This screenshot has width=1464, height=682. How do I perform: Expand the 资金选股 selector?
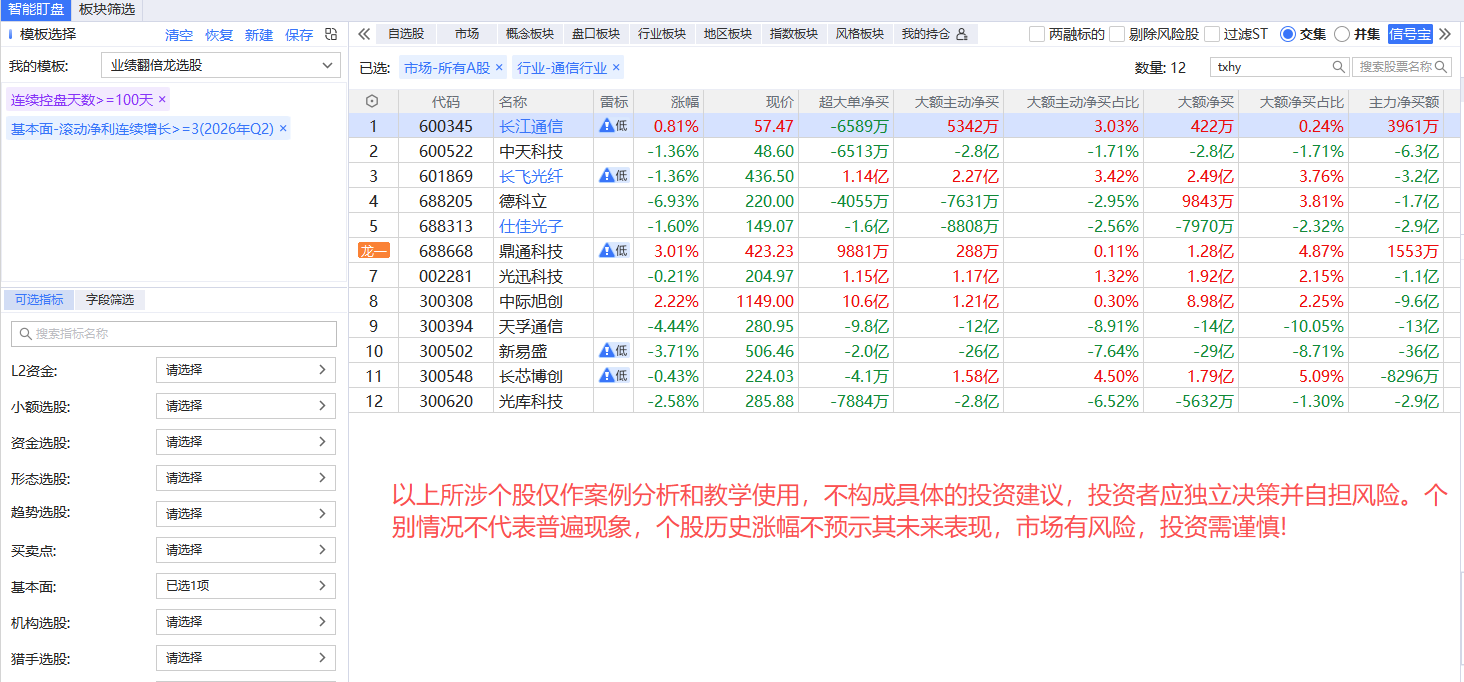point(246,442)
